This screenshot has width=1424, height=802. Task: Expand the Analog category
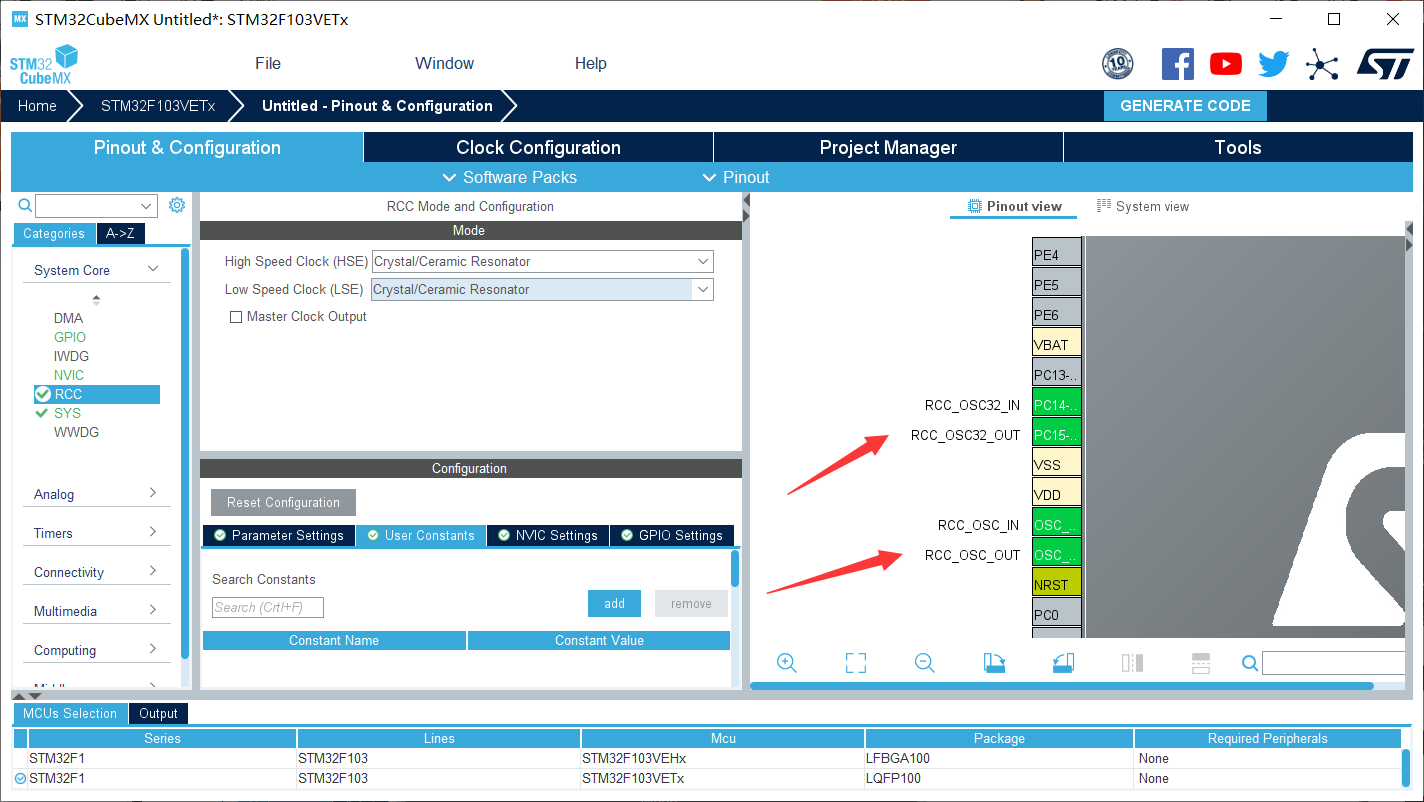tap(153, 493)
